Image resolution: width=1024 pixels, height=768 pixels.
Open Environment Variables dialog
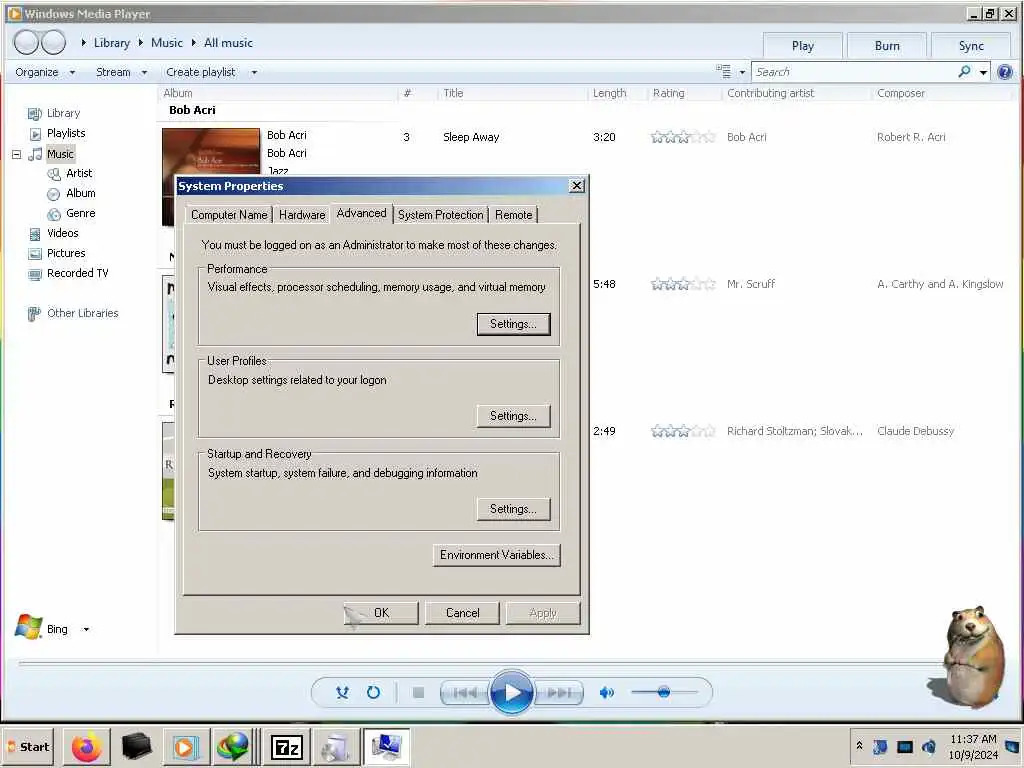pyautogui.click(x=496, y=555)
